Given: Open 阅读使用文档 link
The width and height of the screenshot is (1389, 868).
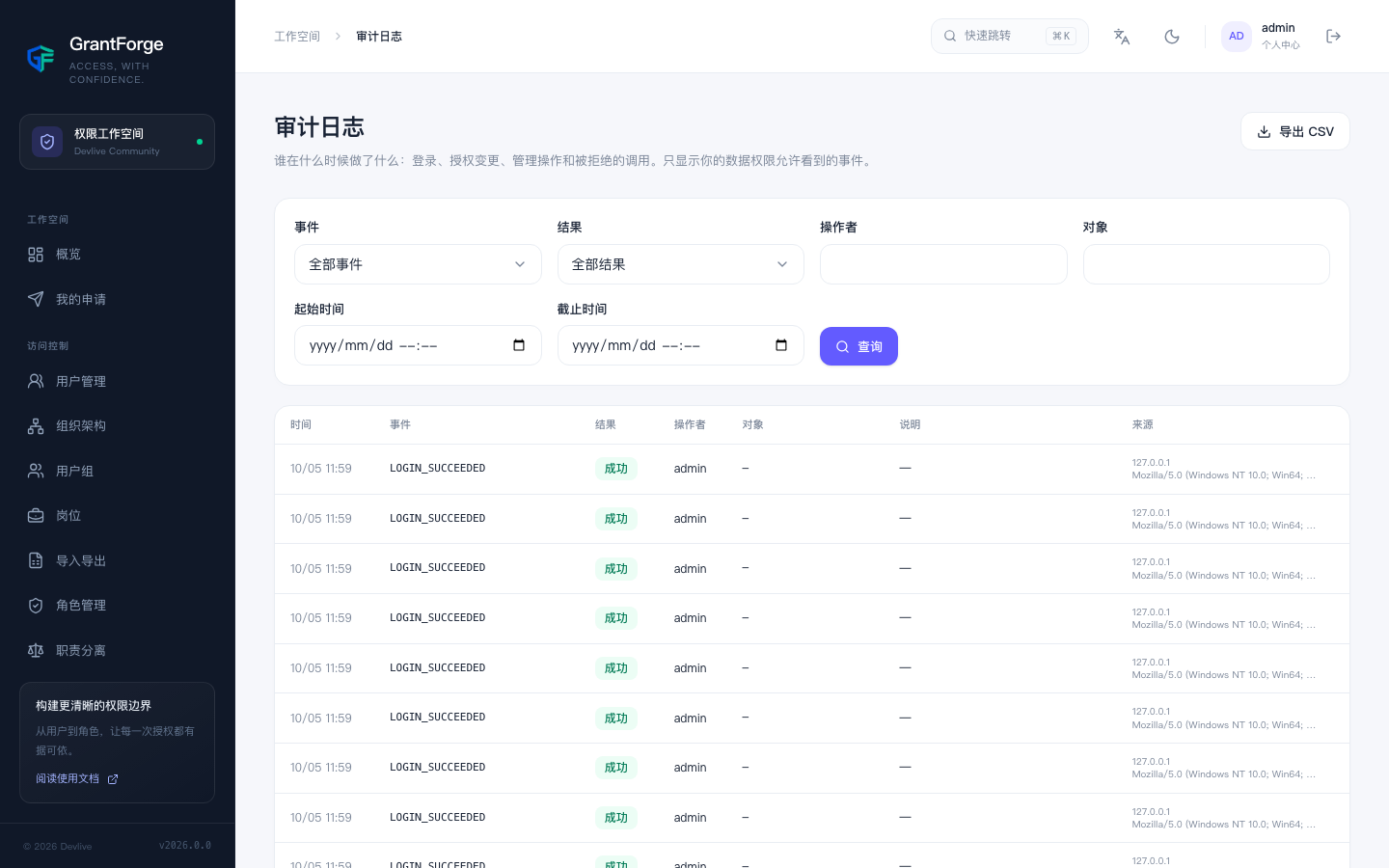Looking at the screenshot, I should click(77, 778).
